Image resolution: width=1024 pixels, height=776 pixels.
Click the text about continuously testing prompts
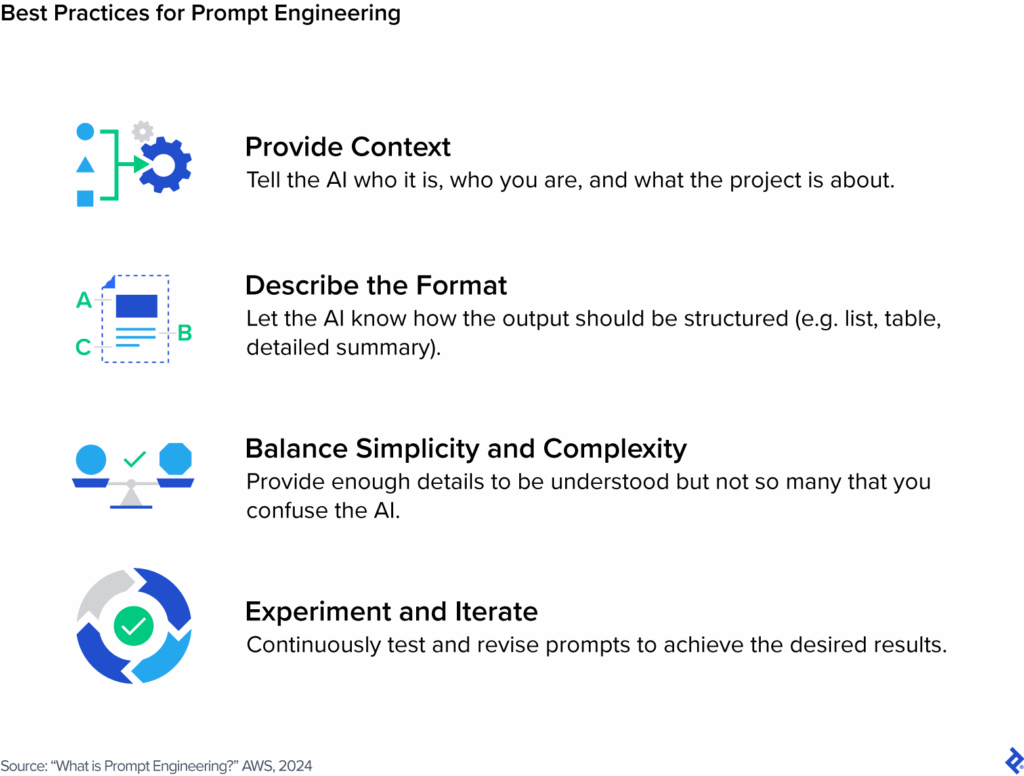click(596, 645)
